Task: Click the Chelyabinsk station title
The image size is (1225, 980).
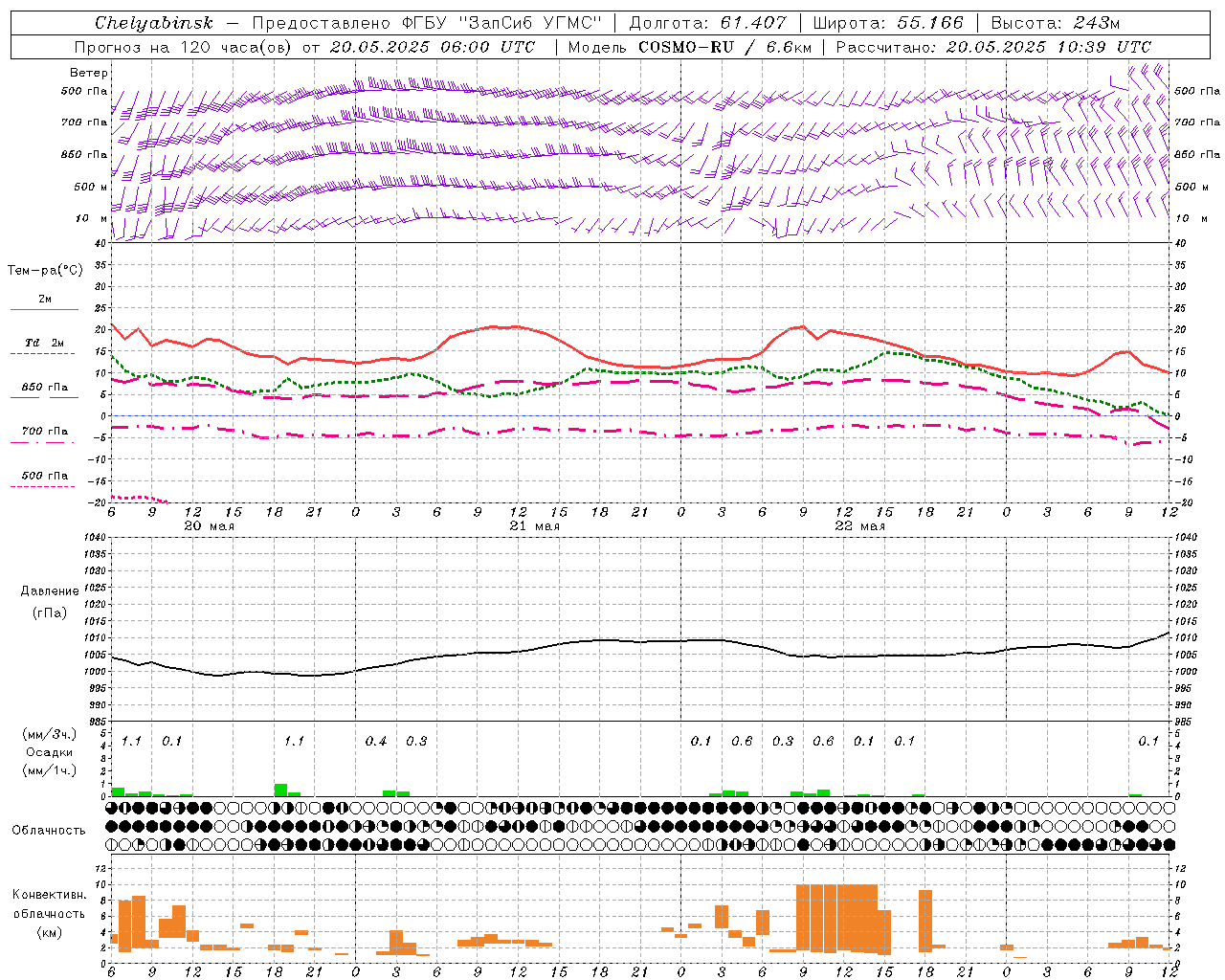Action: coord(154,23)
